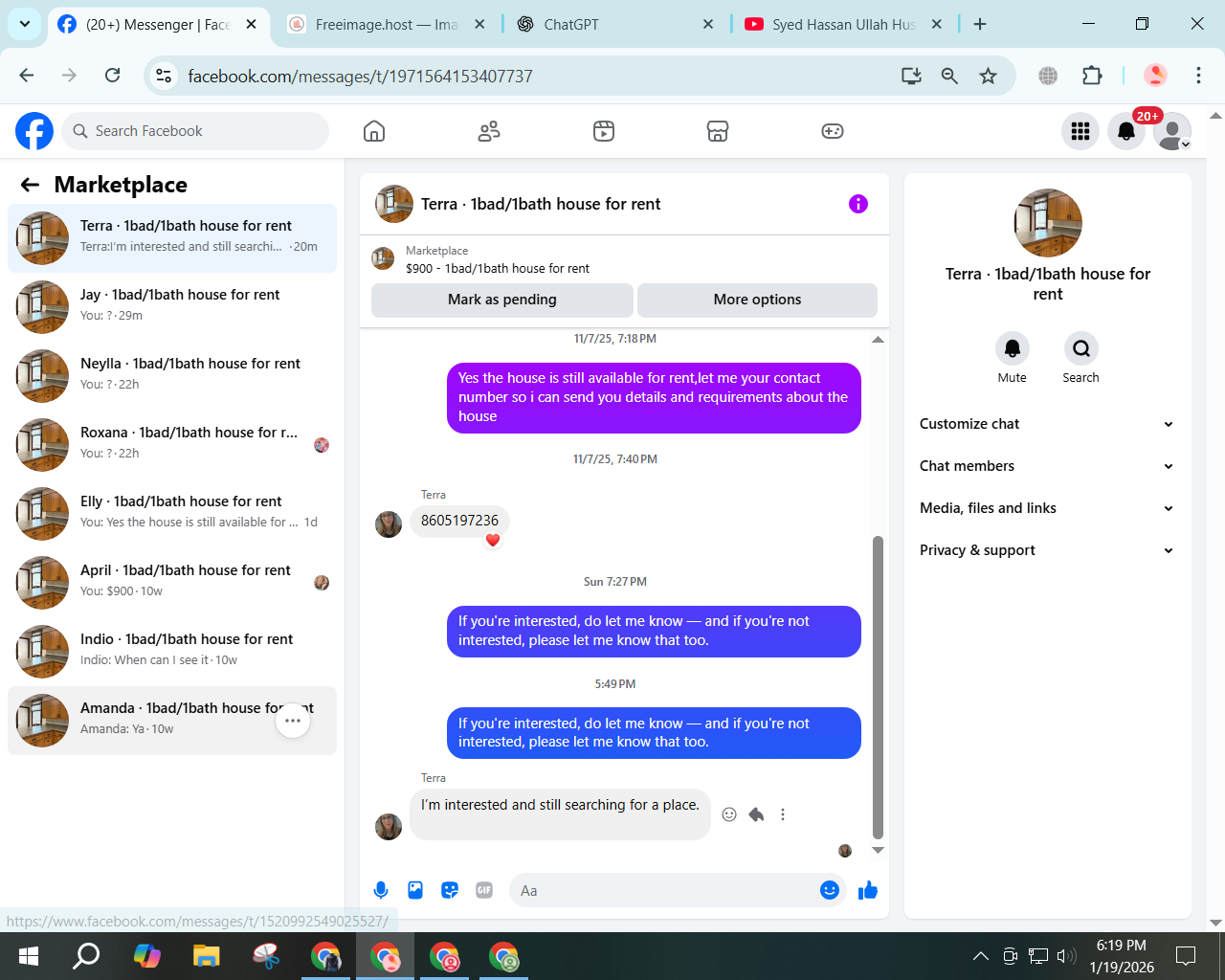Click the Search Facebook field
The width and height of the screenshot is (1225, 980).
(x=195, y=131)
